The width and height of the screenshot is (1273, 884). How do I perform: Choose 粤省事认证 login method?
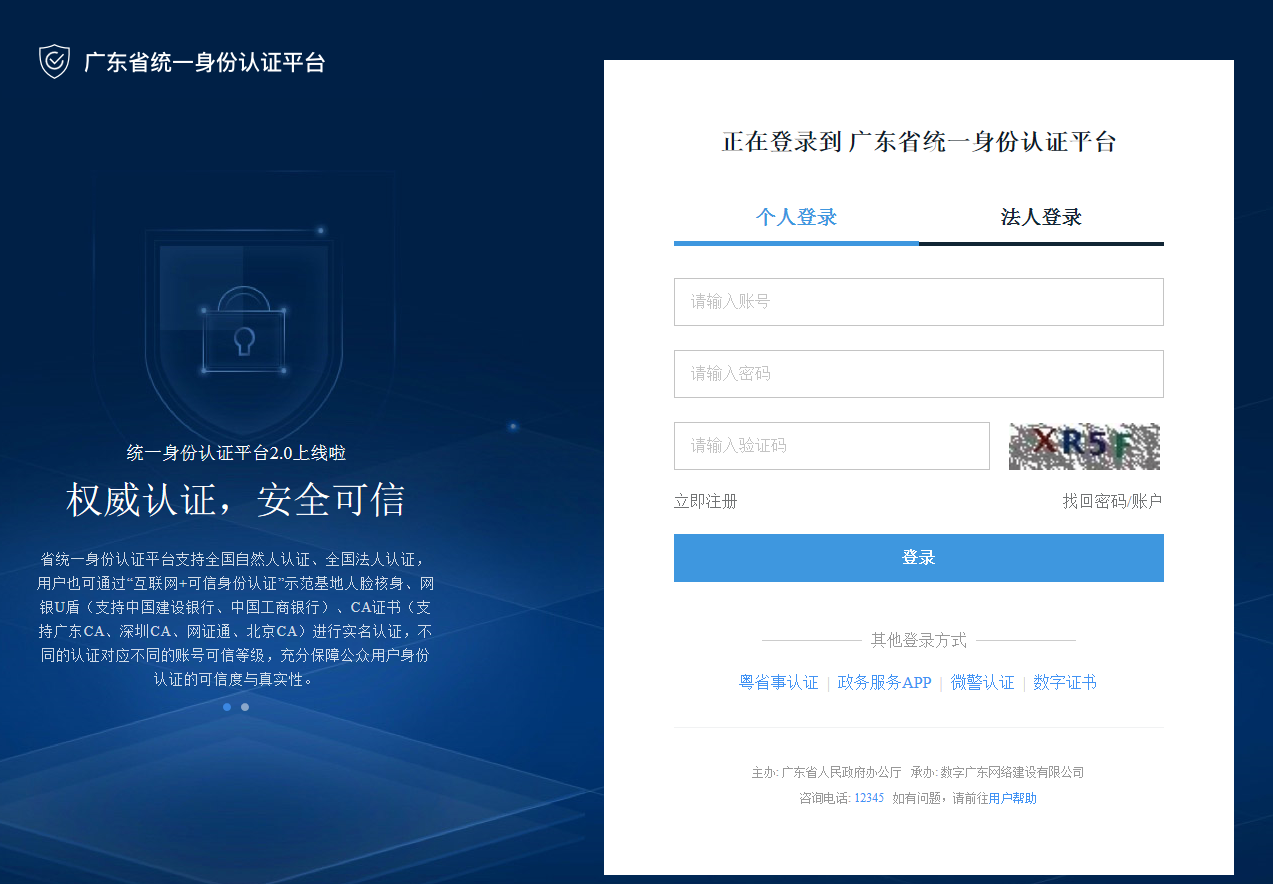point(778,683)
